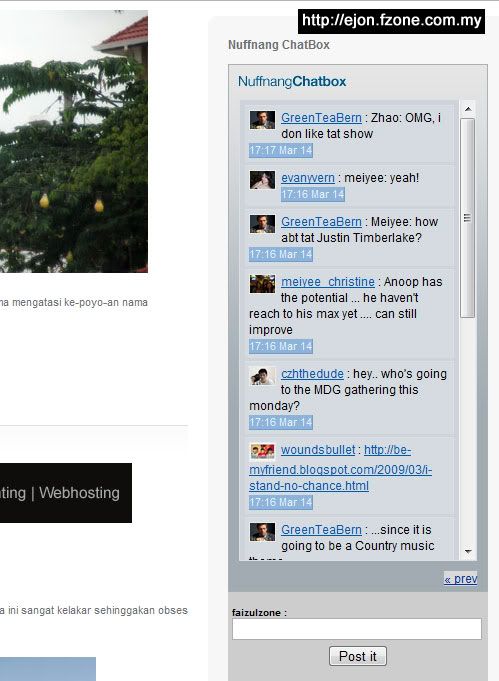Open czhthedude username link
This screenshot has height=681, width=499.
point(312,374)
